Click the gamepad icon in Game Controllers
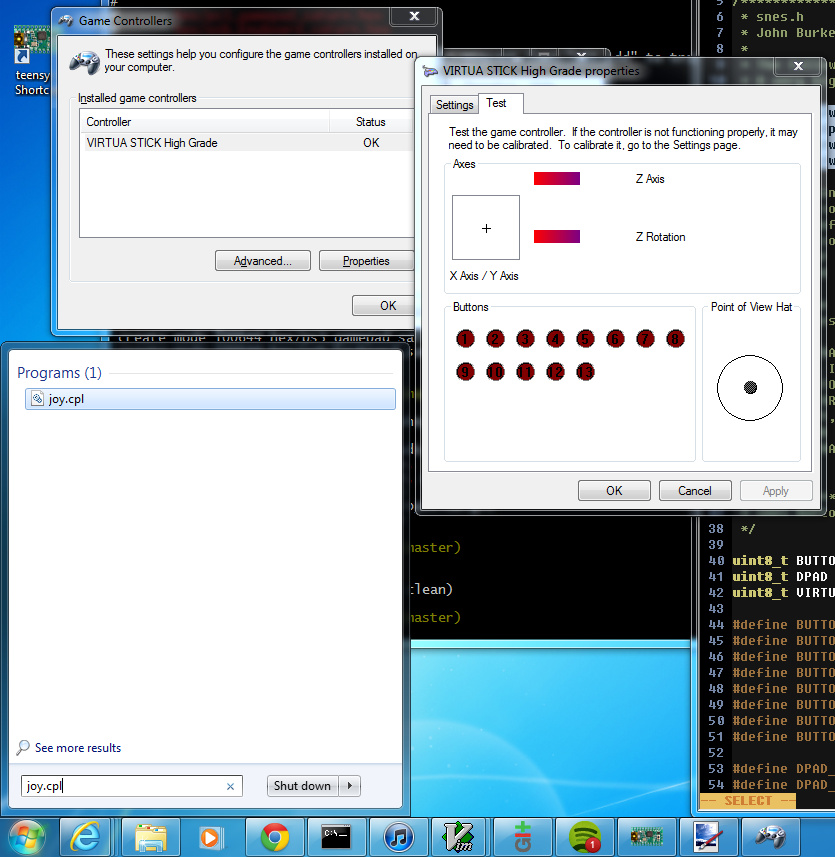835x857 pixels. pos(85,62)
